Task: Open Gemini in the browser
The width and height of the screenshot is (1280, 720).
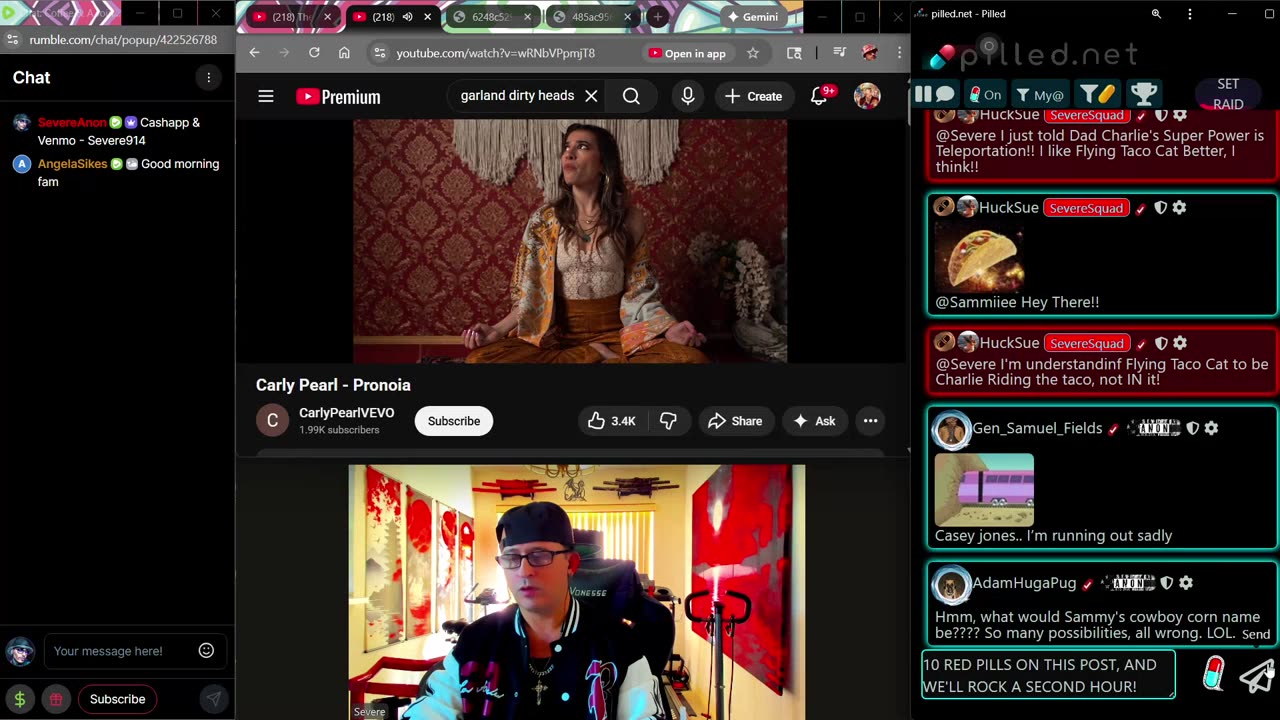Action: tap(753, 17)
